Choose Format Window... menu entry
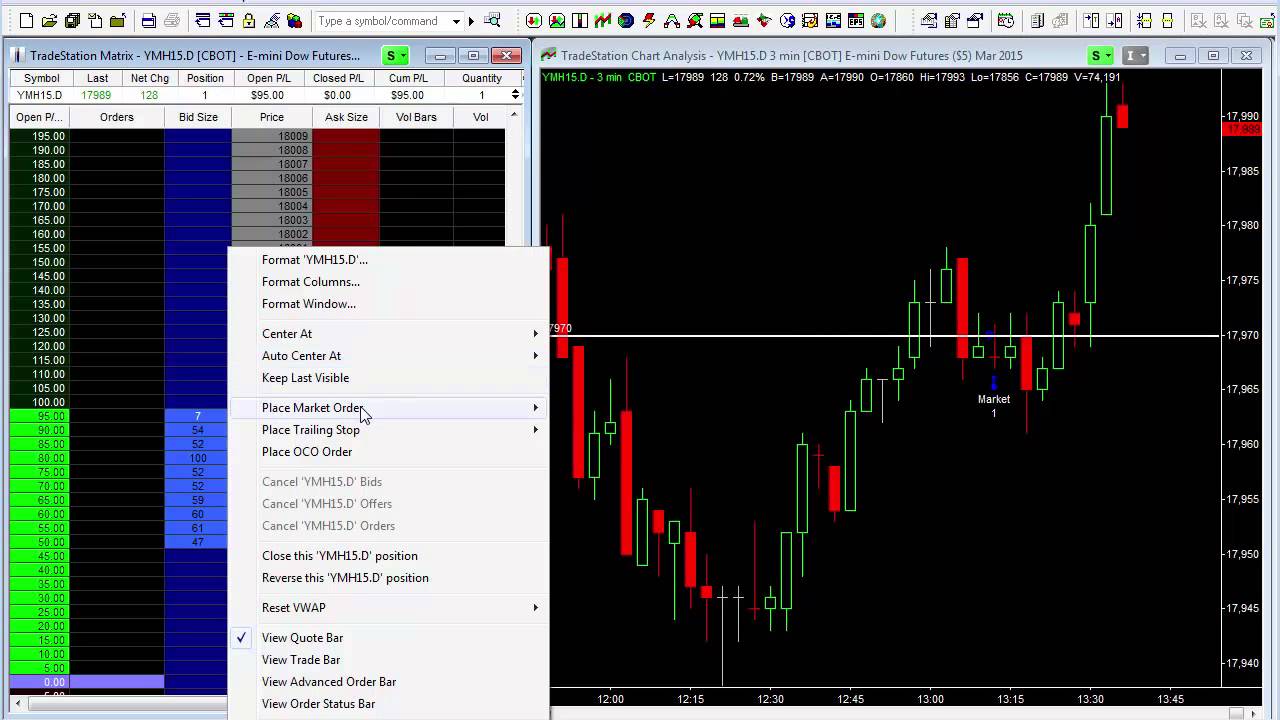The height and width of the screenshot is (720, 1280). (x=309, y=304)
